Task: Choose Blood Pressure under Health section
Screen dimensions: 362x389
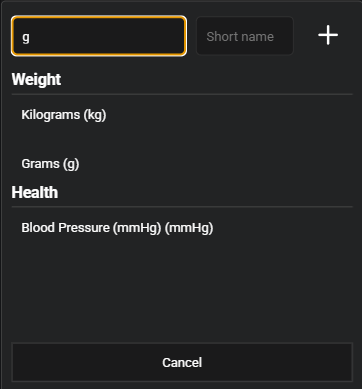Action: point(182,228)
